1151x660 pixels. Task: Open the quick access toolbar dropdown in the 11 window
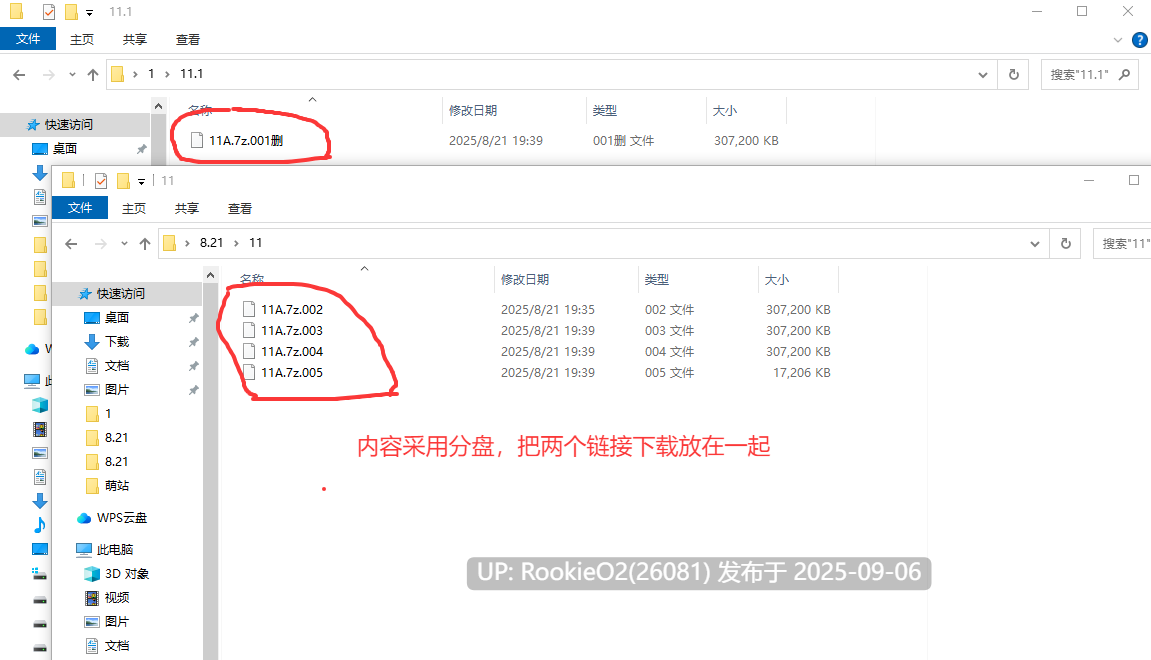click(142, 181)
